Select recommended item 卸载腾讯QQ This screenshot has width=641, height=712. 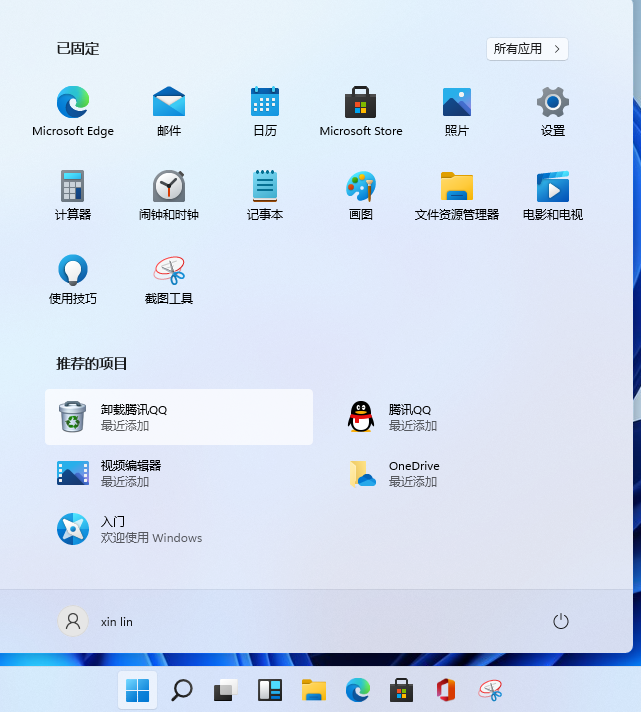tap(179, 417)
